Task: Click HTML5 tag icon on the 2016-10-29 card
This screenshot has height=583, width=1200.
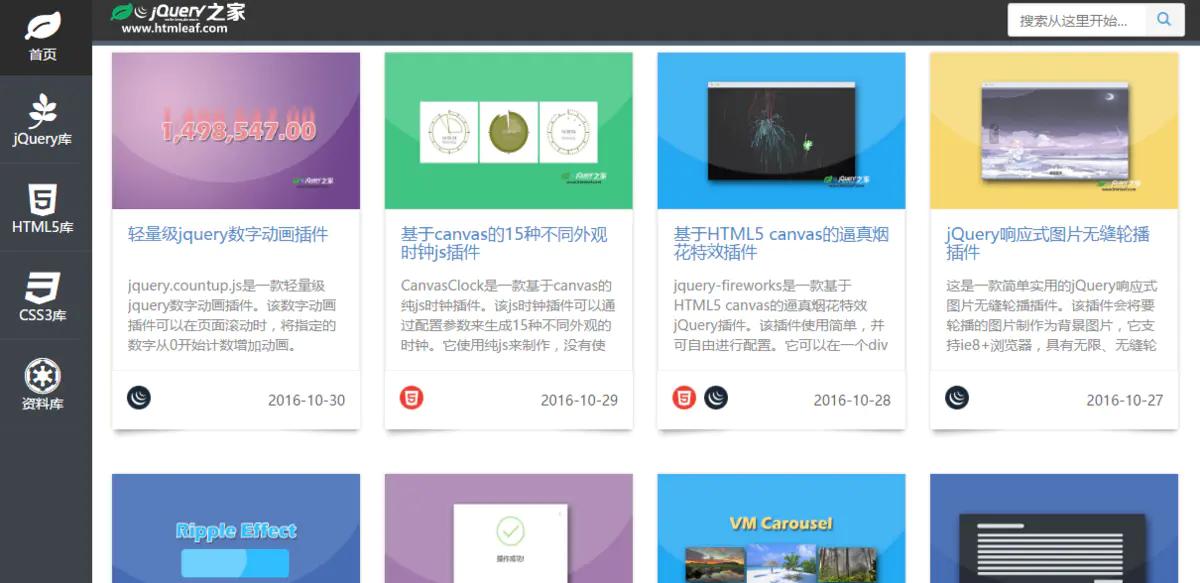Action: coord(411,398)
